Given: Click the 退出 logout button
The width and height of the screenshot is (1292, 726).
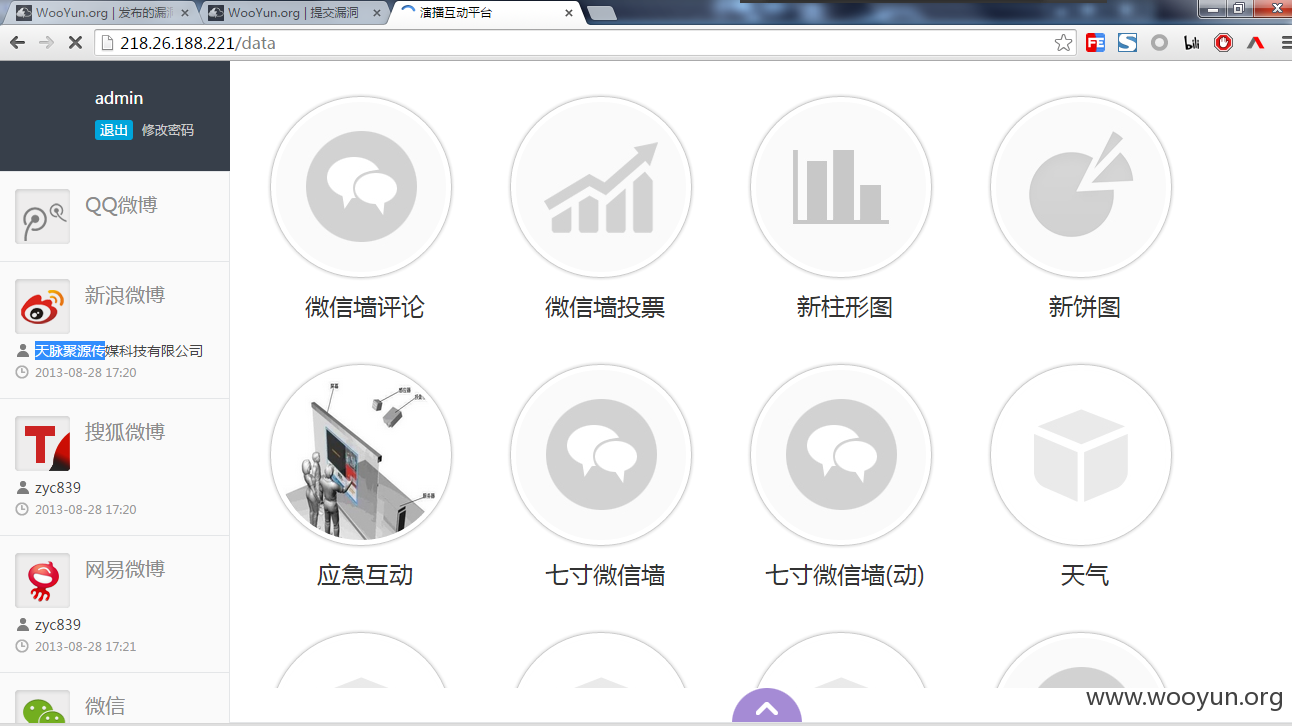Looking at the screenshot, I should (114, 130).
